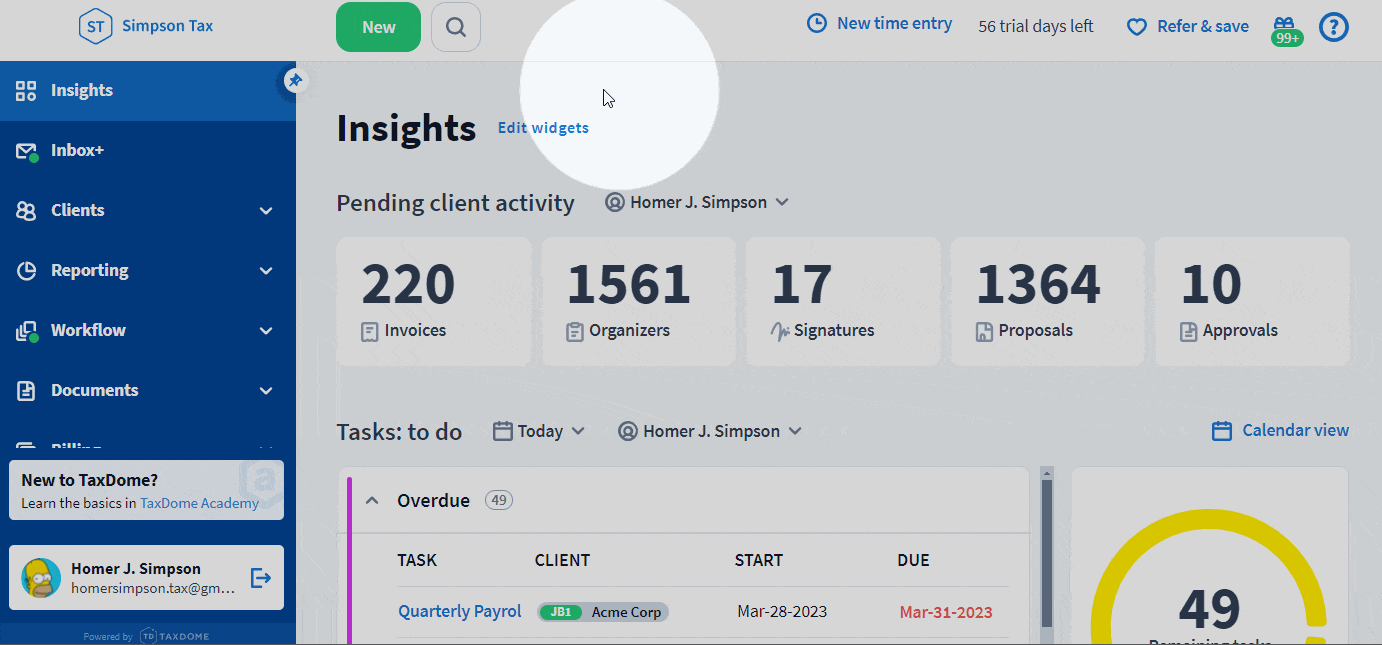Open the help question mark icon
1382x645 pixels.
click(1334, 27)
